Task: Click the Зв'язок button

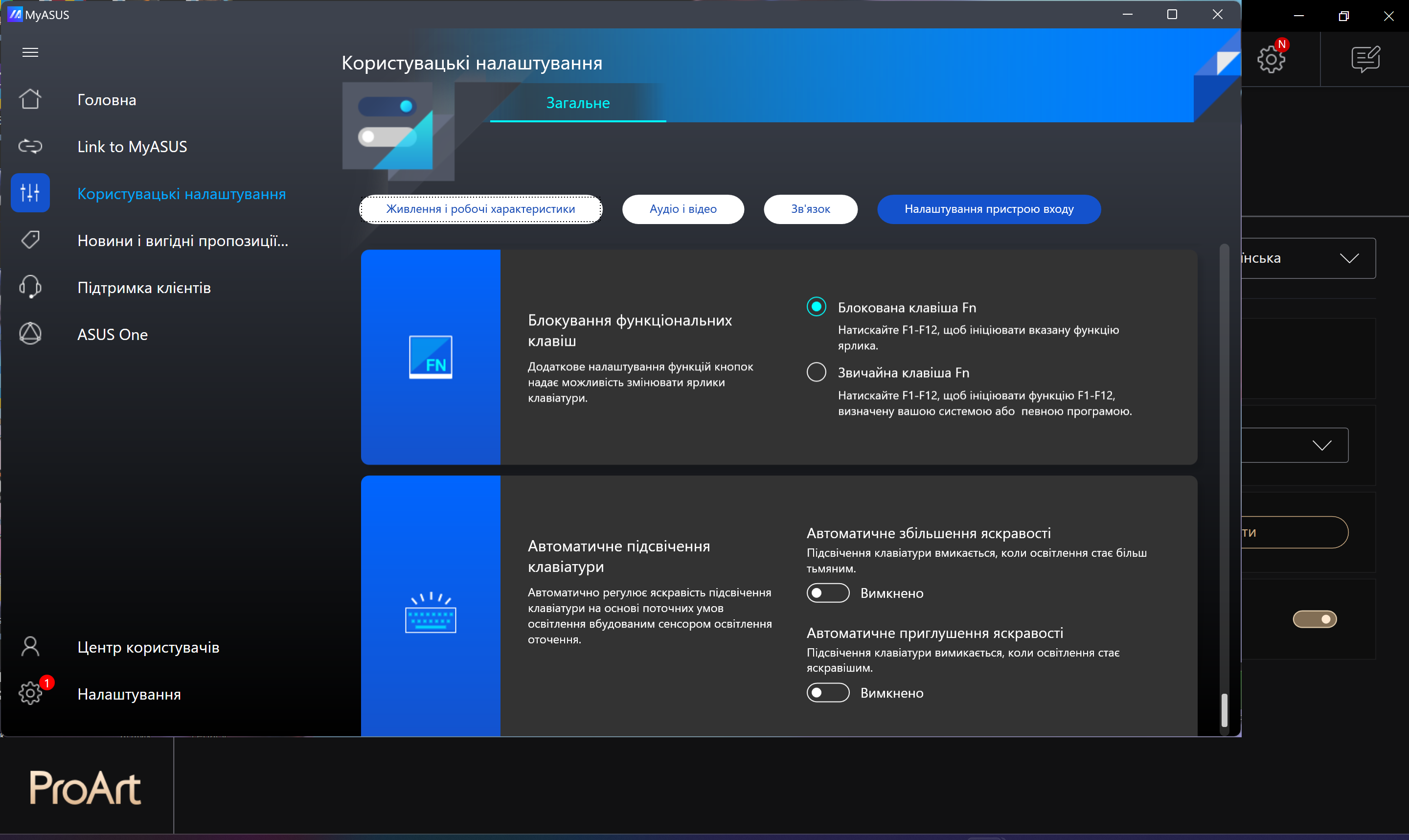Action: click(810, 209)
